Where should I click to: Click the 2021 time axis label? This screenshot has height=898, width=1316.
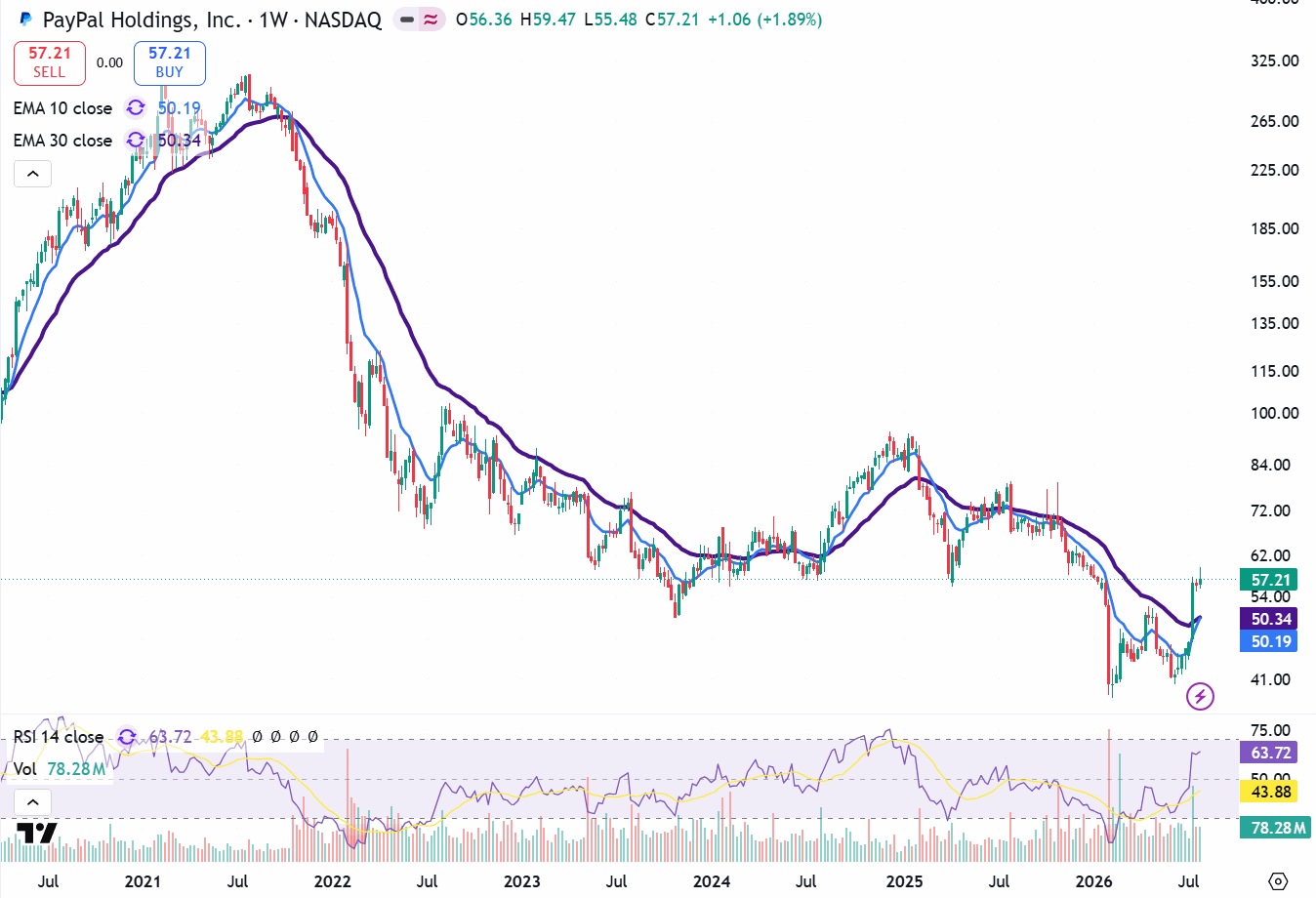(x=143, y=881)
